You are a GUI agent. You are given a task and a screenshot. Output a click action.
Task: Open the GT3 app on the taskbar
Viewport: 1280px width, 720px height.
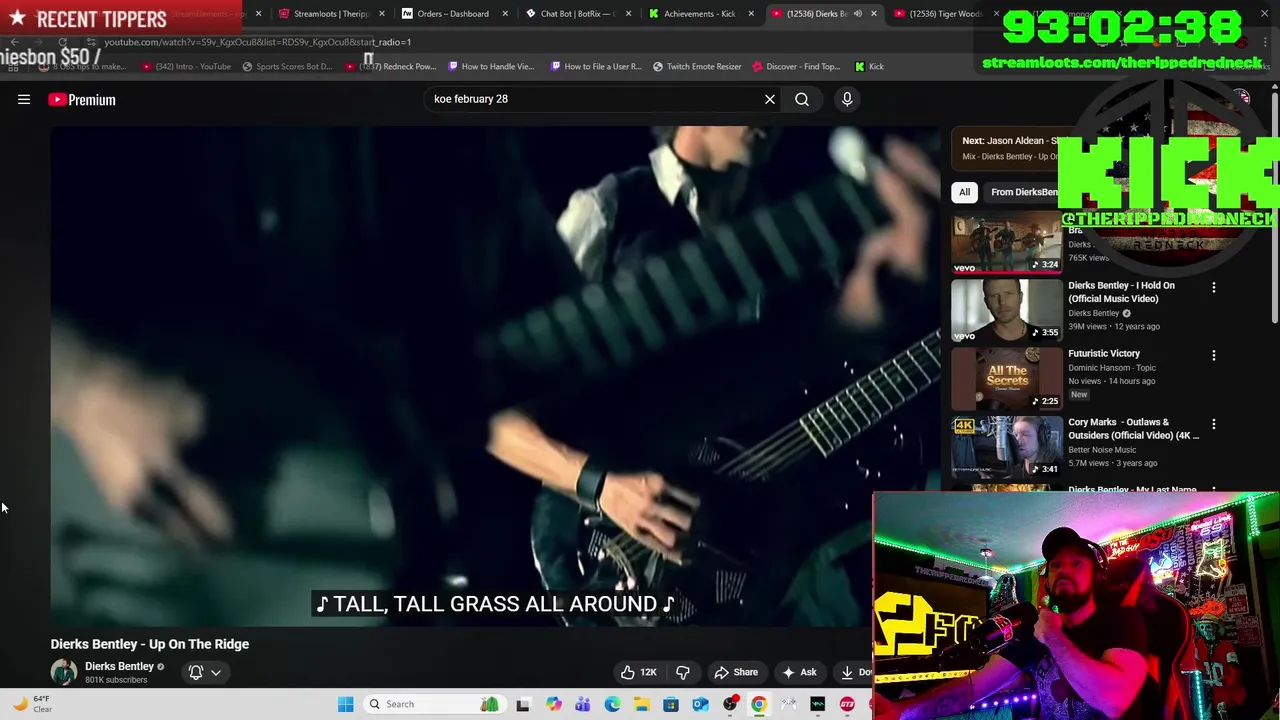(847, 704)
